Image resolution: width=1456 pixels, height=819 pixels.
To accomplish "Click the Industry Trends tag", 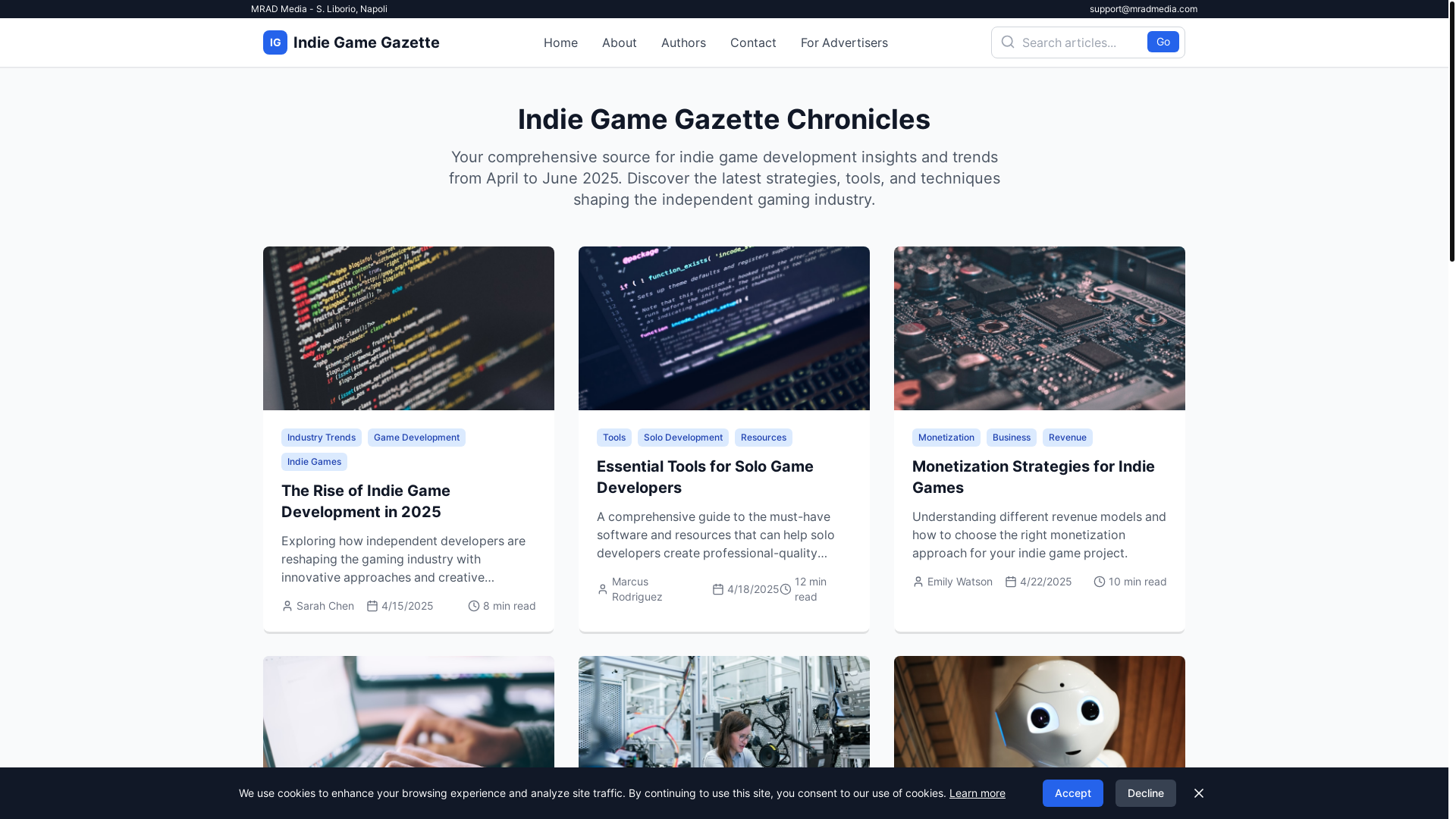I will 322,438.
